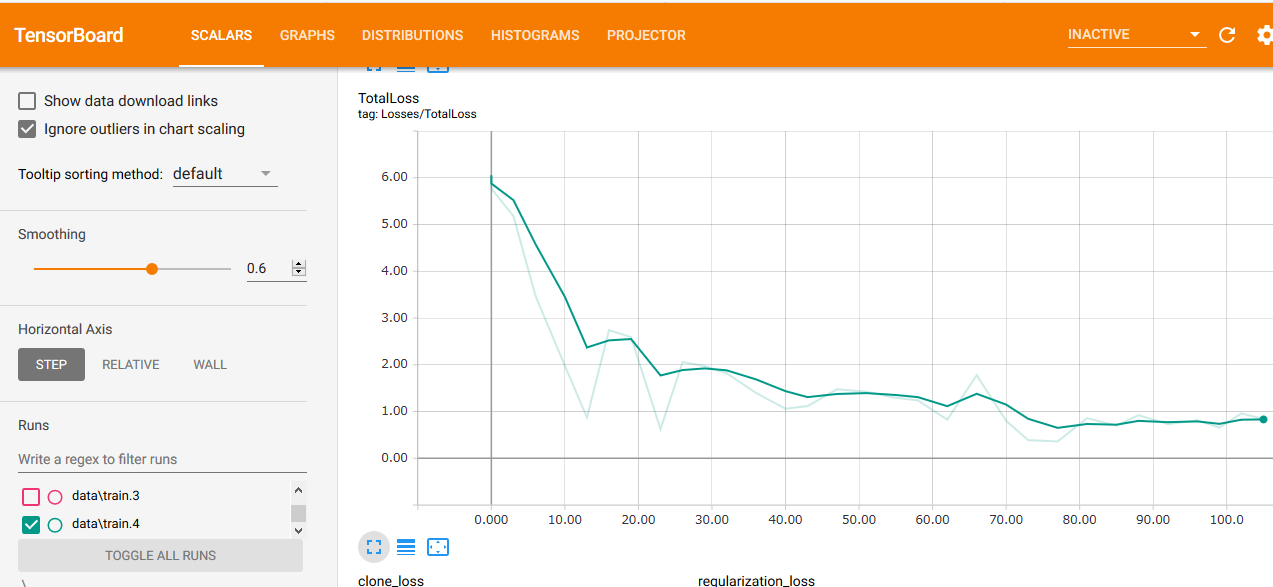The width and height of the screenshot is (1273, 587).
Task: Open the GRAPHS tab
Action: point(307,35)
